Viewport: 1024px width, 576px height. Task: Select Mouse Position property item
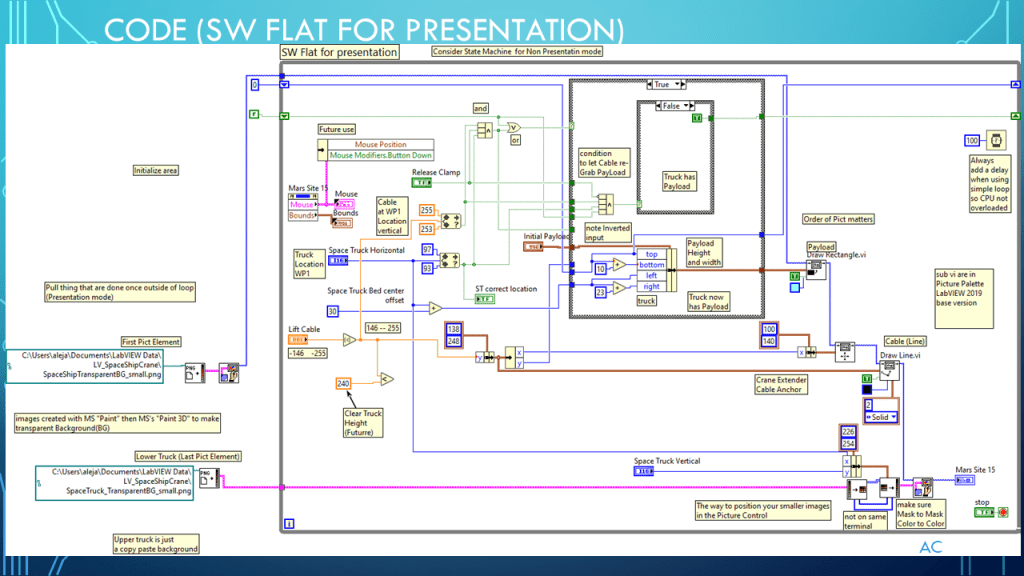click(x=381, y=145)
